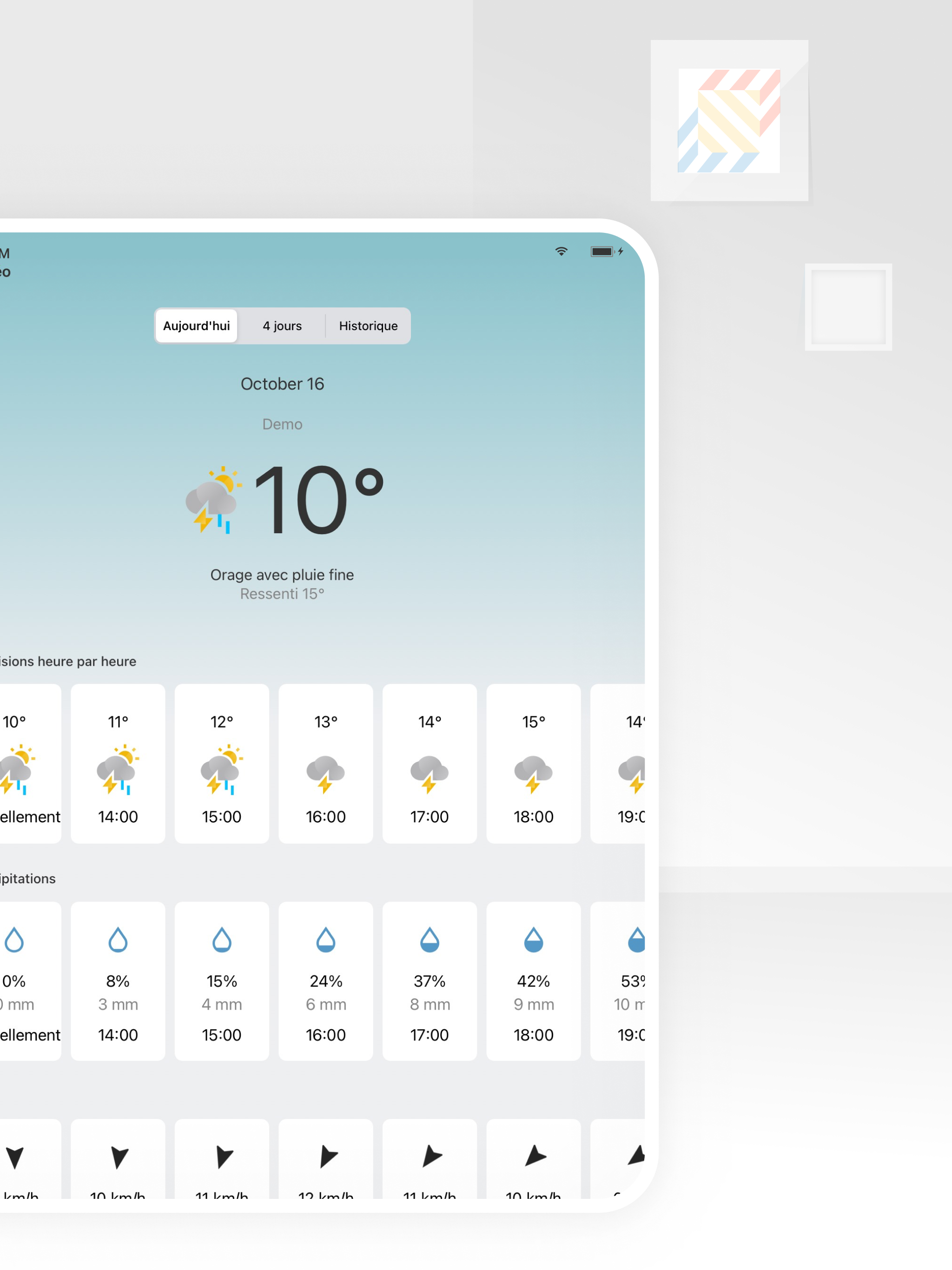Click the 24% precipitation droplet icon
The height and width of the screenshot is (1270, 952).
coord(325,940)
